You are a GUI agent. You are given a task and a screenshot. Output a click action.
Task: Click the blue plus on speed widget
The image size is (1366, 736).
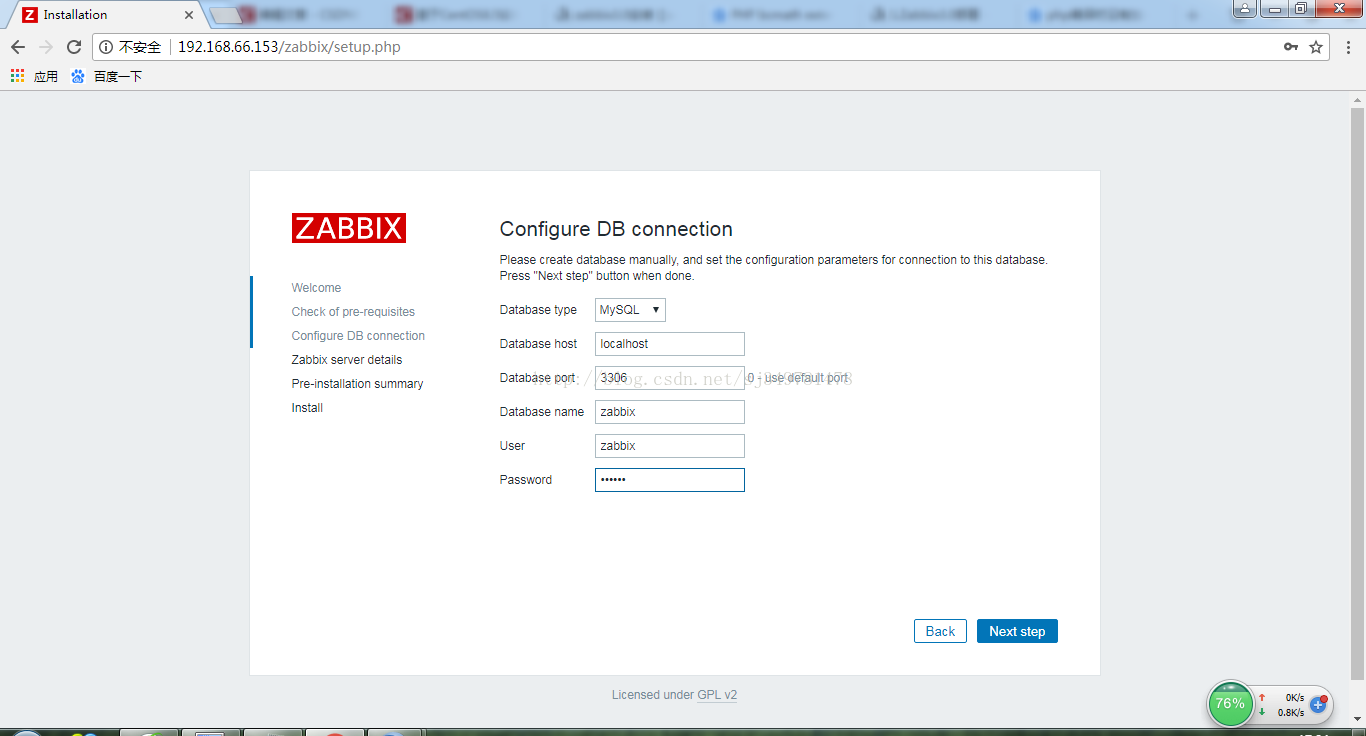pyautogui.click(x=1318, y=705)
